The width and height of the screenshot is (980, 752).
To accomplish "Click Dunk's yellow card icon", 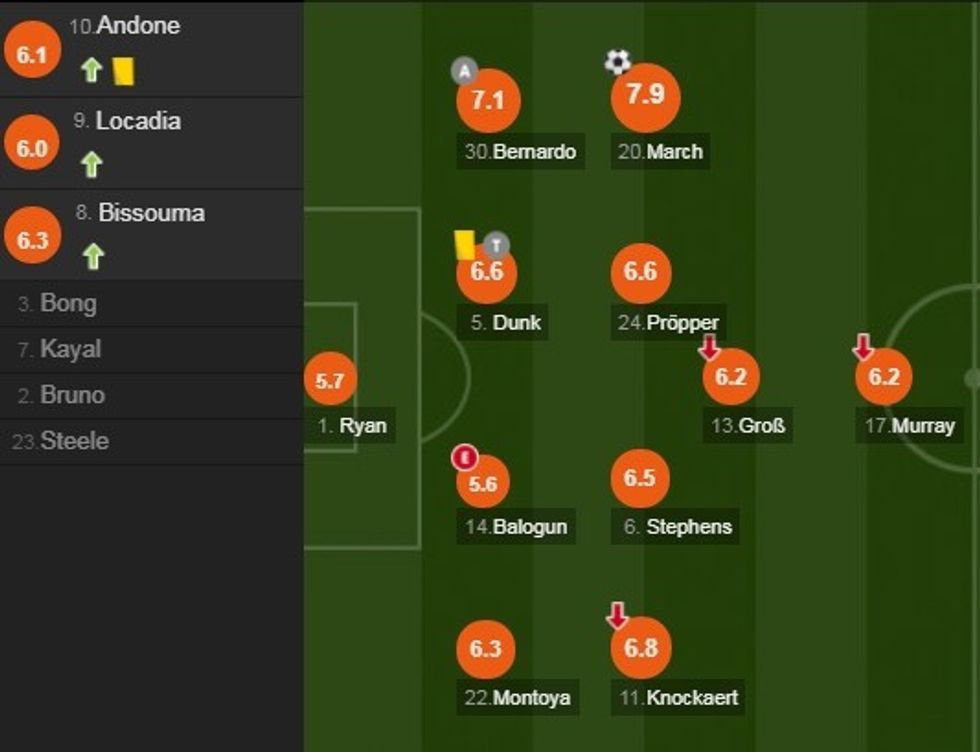I will coord(464,244).
